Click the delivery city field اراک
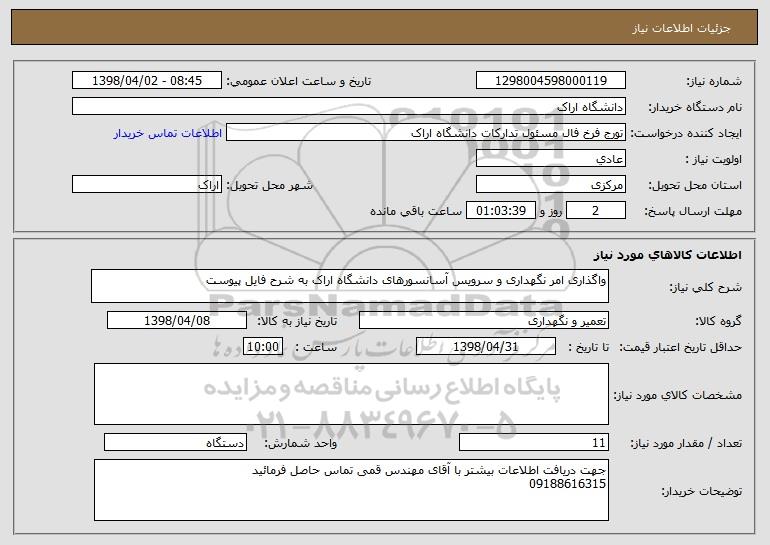The width and height of the screenshot is (770, 545). click(147, 185)
